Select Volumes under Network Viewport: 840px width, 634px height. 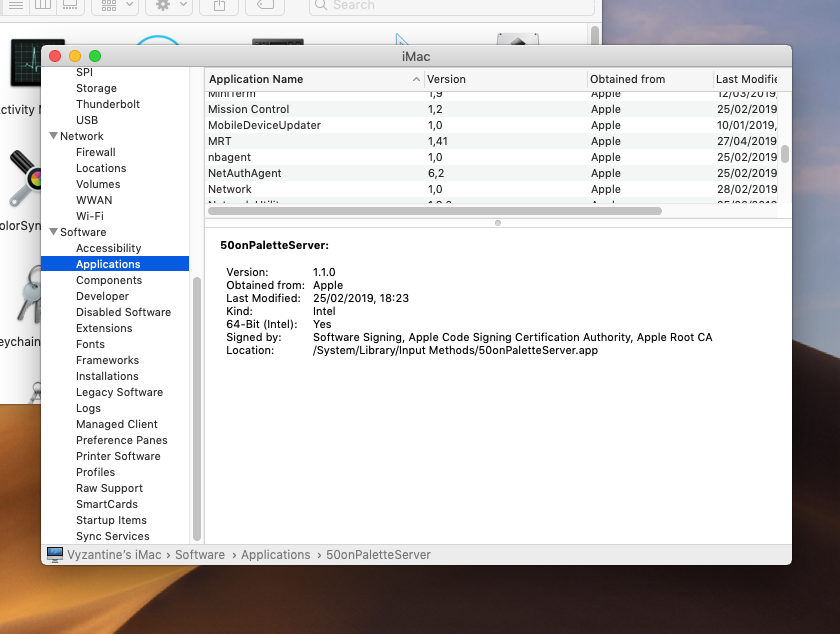(98, 184)
